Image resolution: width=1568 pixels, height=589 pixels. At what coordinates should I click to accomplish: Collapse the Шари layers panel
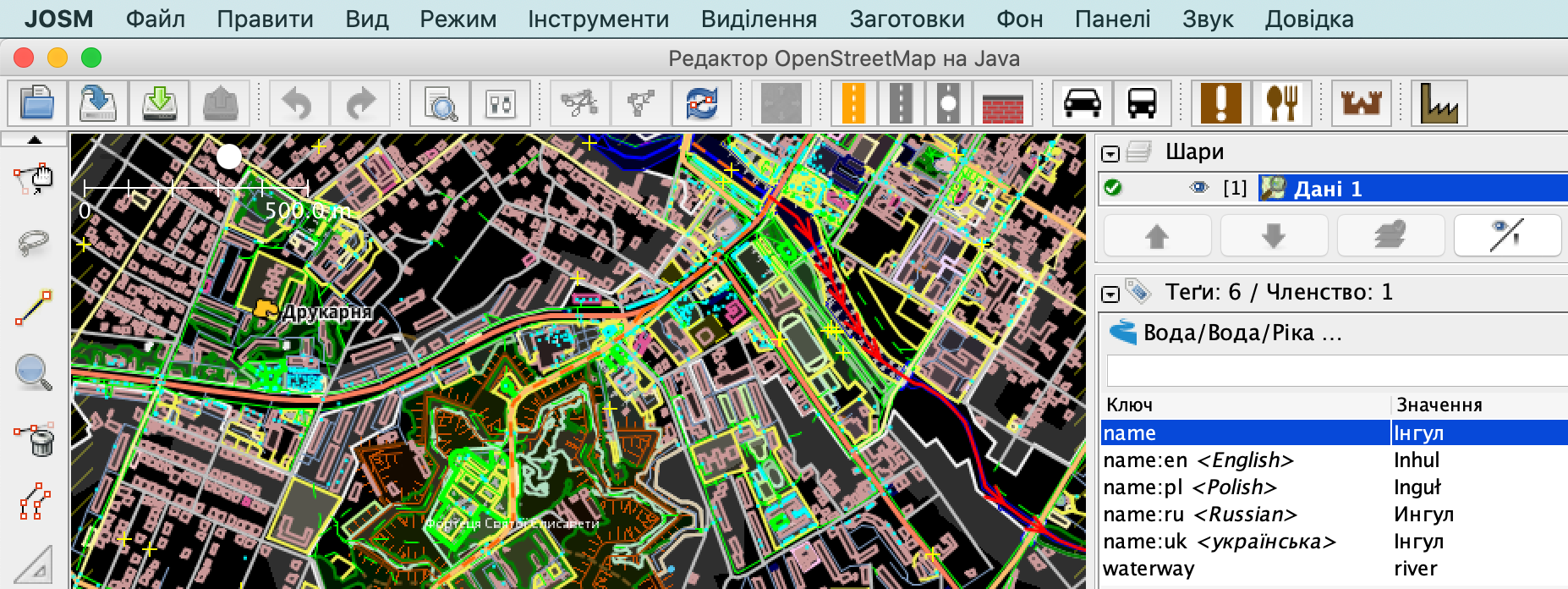coord(1110,153)
